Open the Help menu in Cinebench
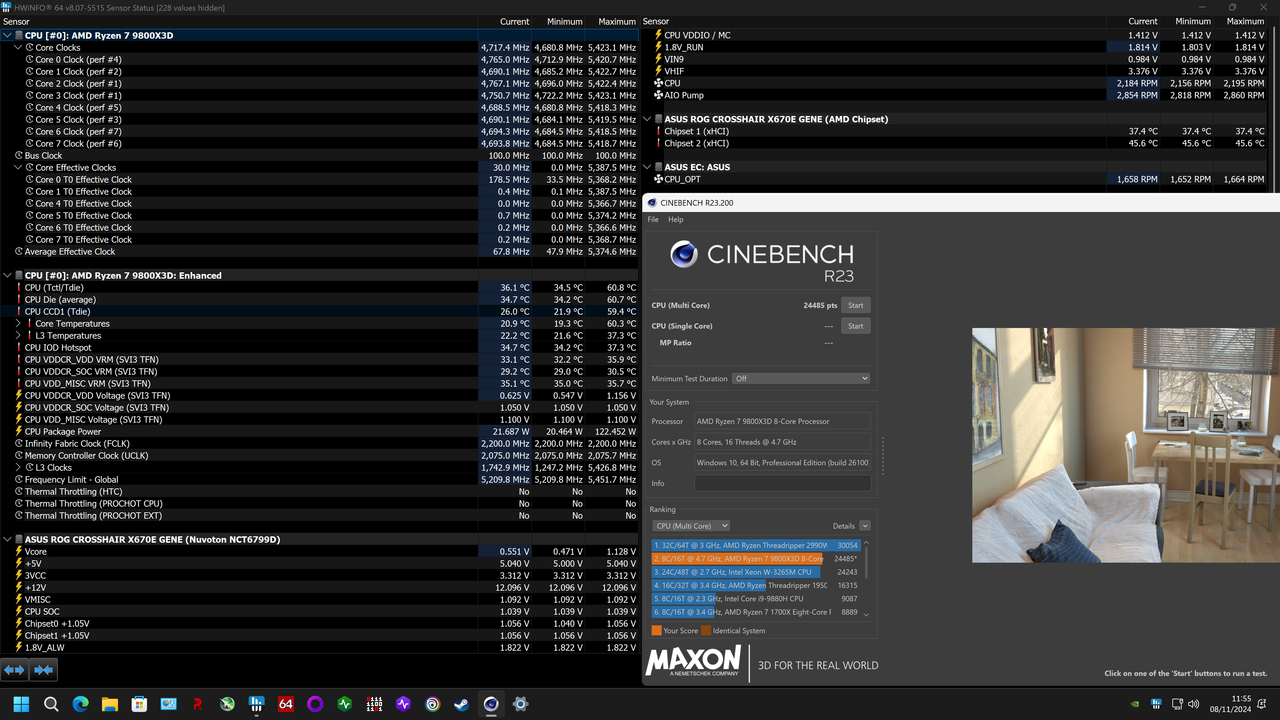The image size is (1280, 720). pyautogui.click(x=676, y=220)
